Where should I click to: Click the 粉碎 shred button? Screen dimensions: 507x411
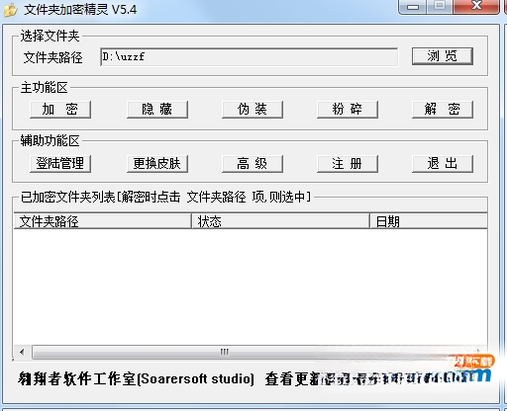pos(347,109)
